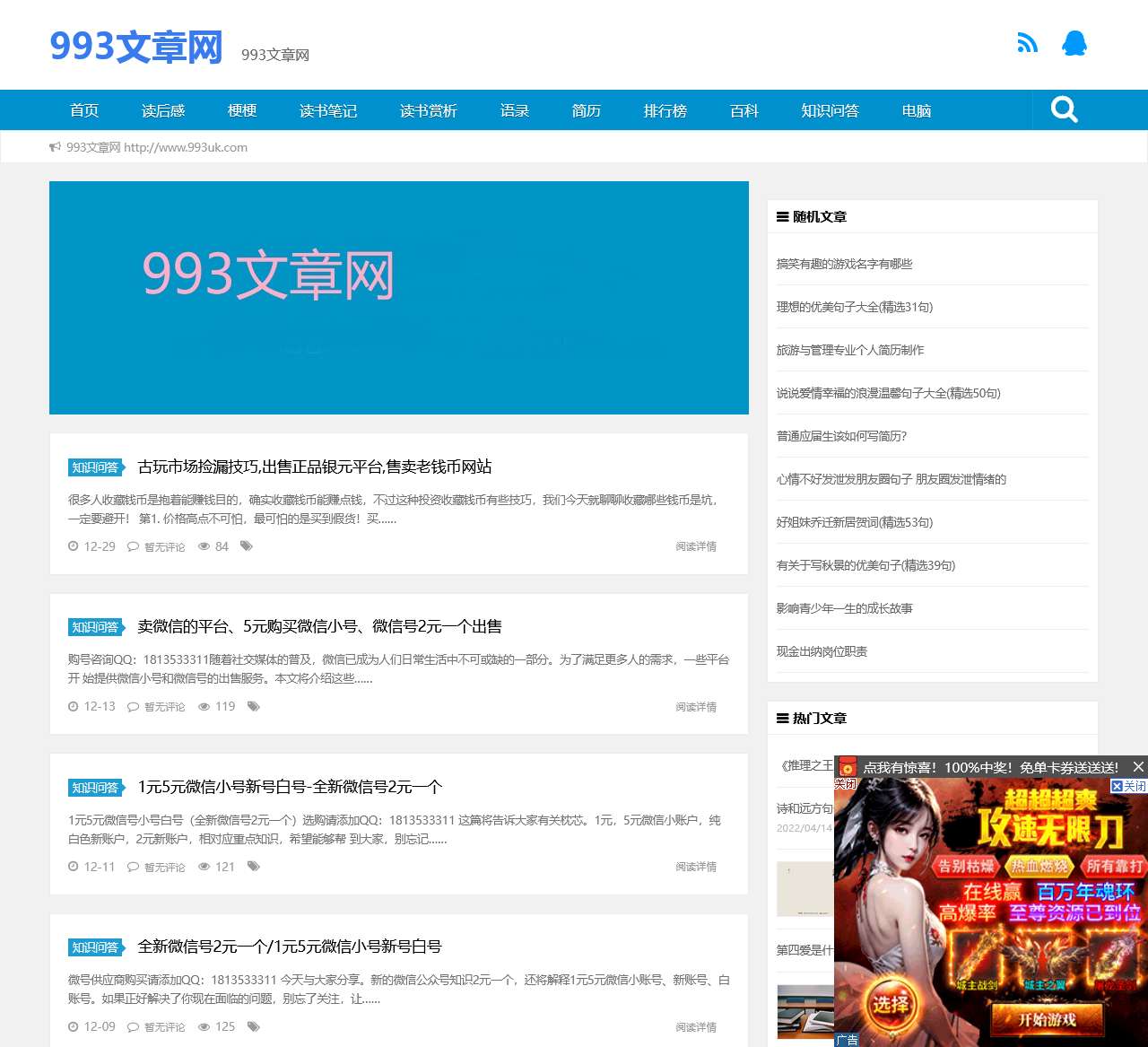Open random article 影响青少年一生的成长故事
The image size is (1148, 1047).
coord(844,608)
